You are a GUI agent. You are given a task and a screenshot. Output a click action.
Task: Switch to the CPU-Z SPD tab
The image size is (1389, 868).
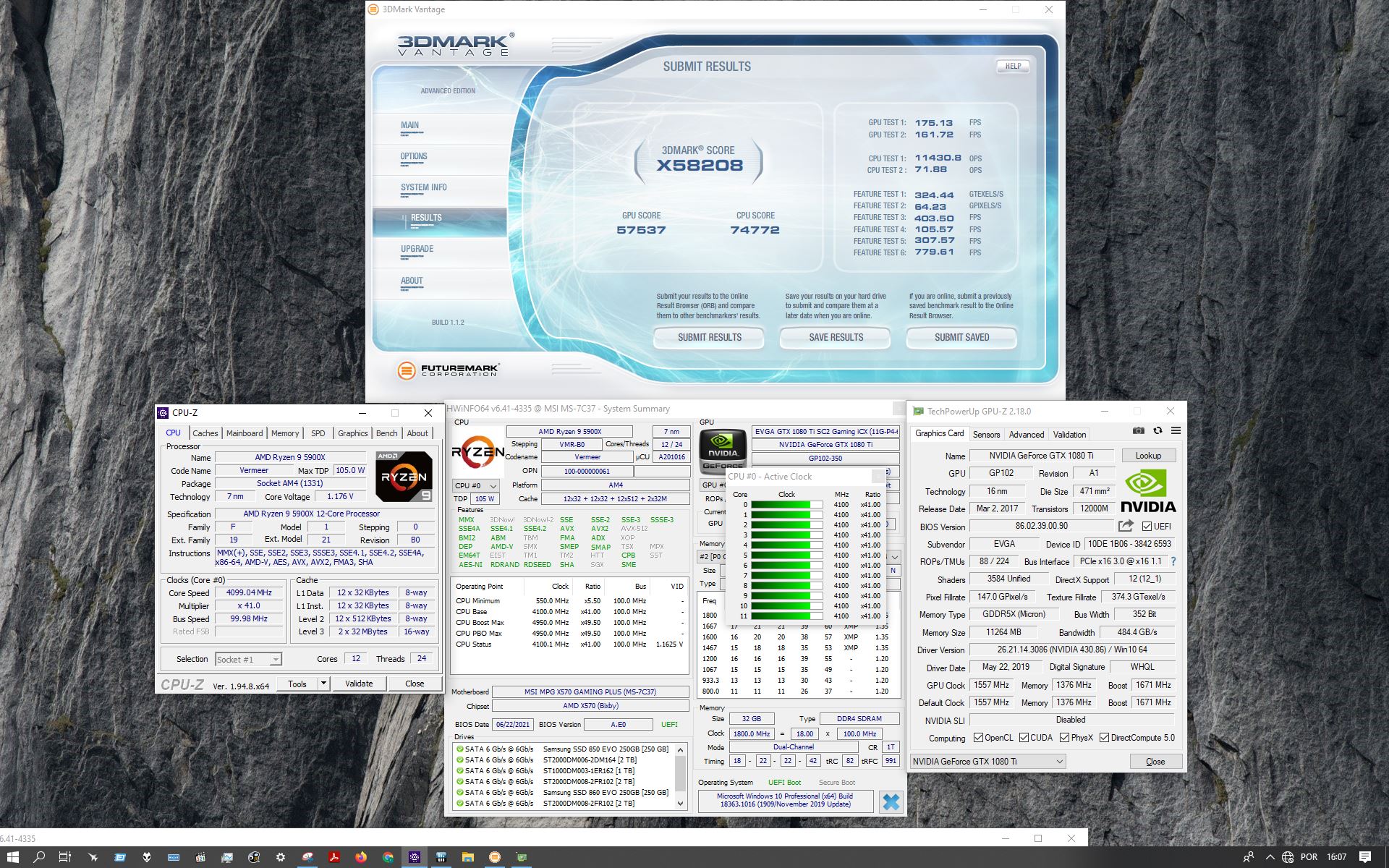click(x=318, y=433)
